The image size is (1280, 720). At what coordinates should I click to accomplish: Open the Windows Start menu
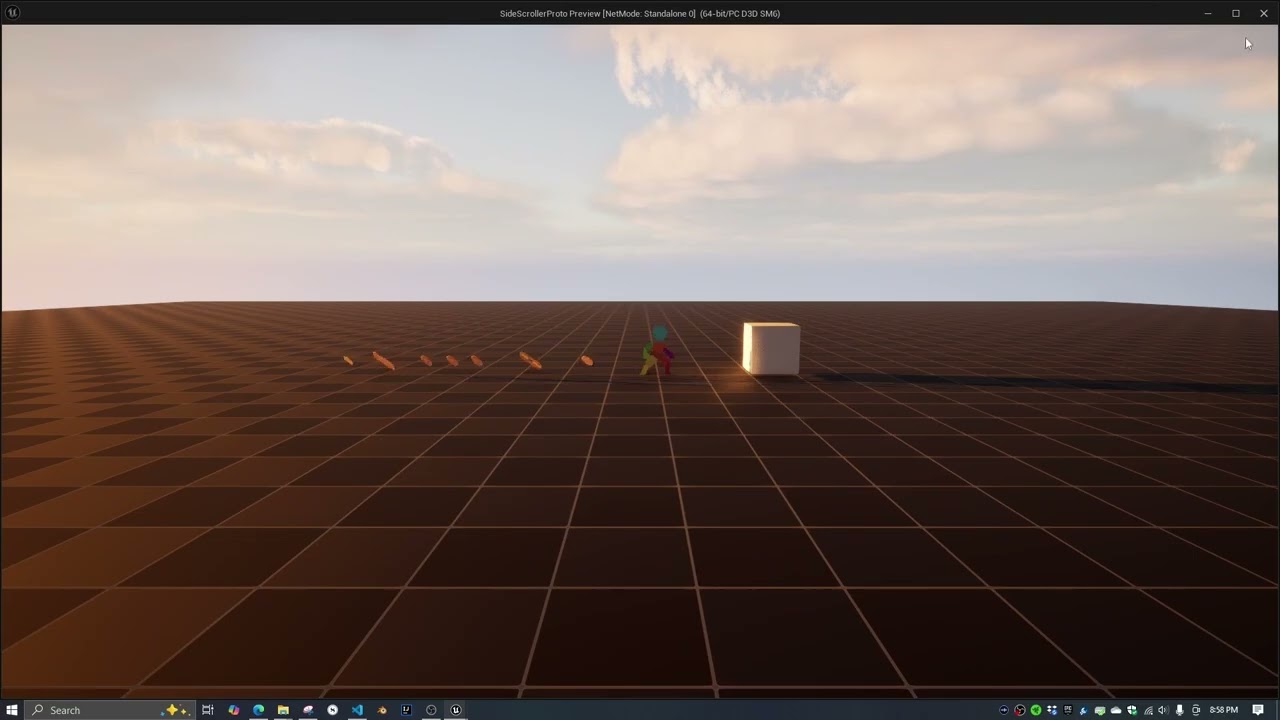point(12,710)
